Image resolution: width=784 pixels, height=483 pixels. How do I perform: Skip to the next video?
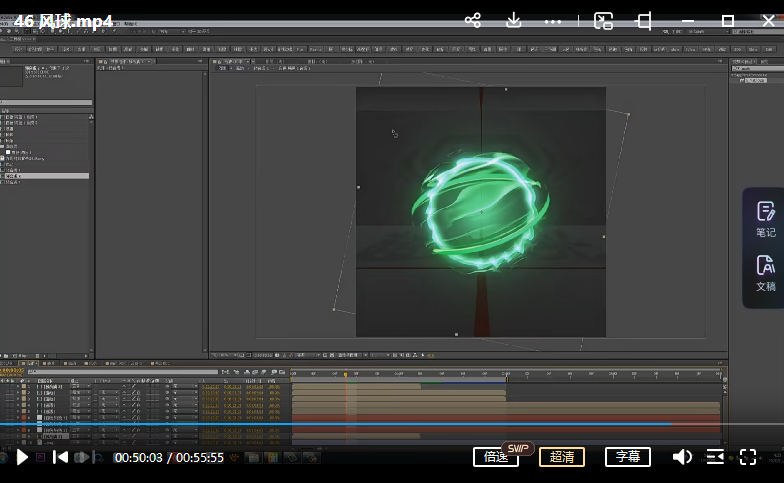[x=84, y=457]
